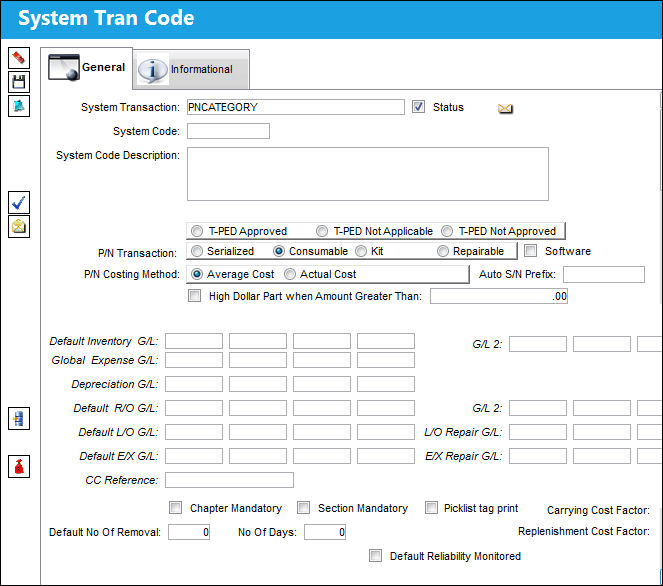Click first G/L 2 box beside Default Inventory G/L
Viewport: 663px width, 586px height.
coord(538,344)
